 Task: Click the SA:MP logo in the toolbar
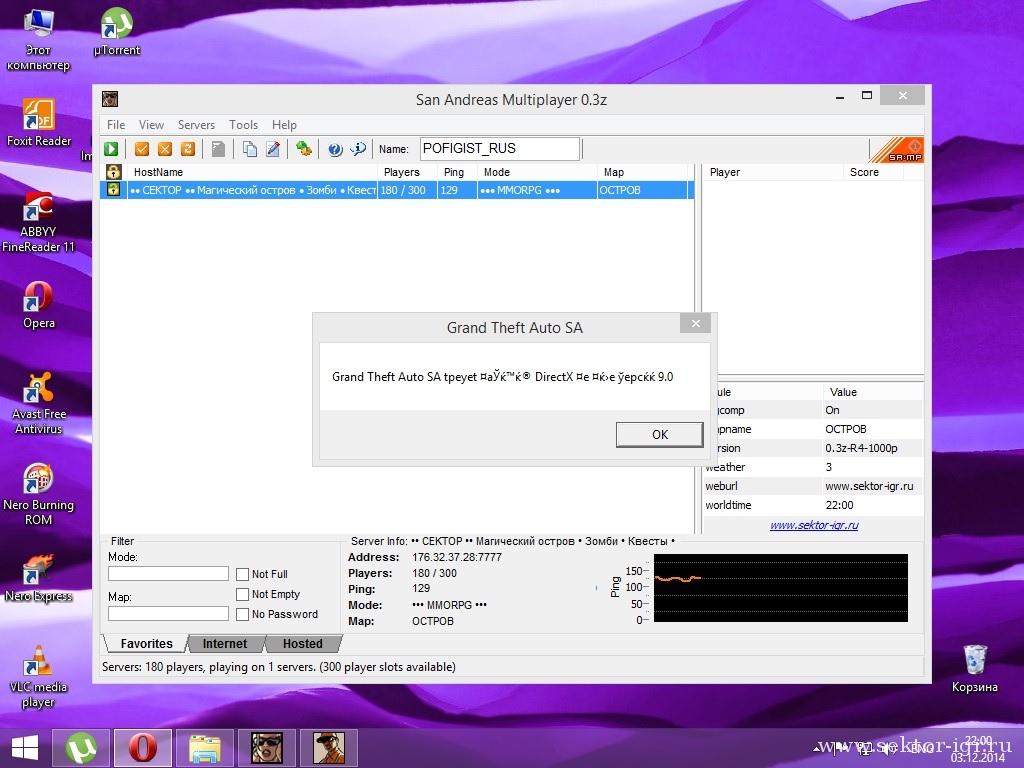coord(897,150)
